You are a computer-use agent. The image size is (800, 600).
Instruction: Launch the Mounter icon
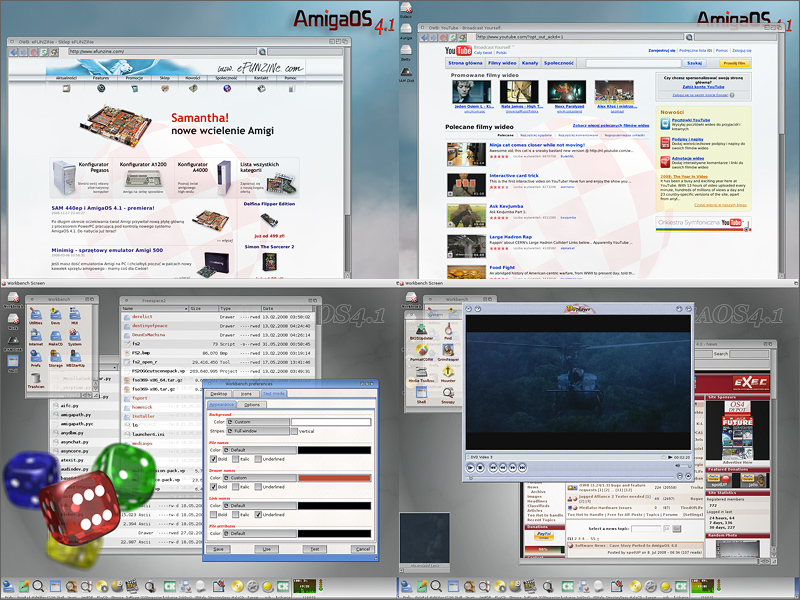(x=448, y=374)
